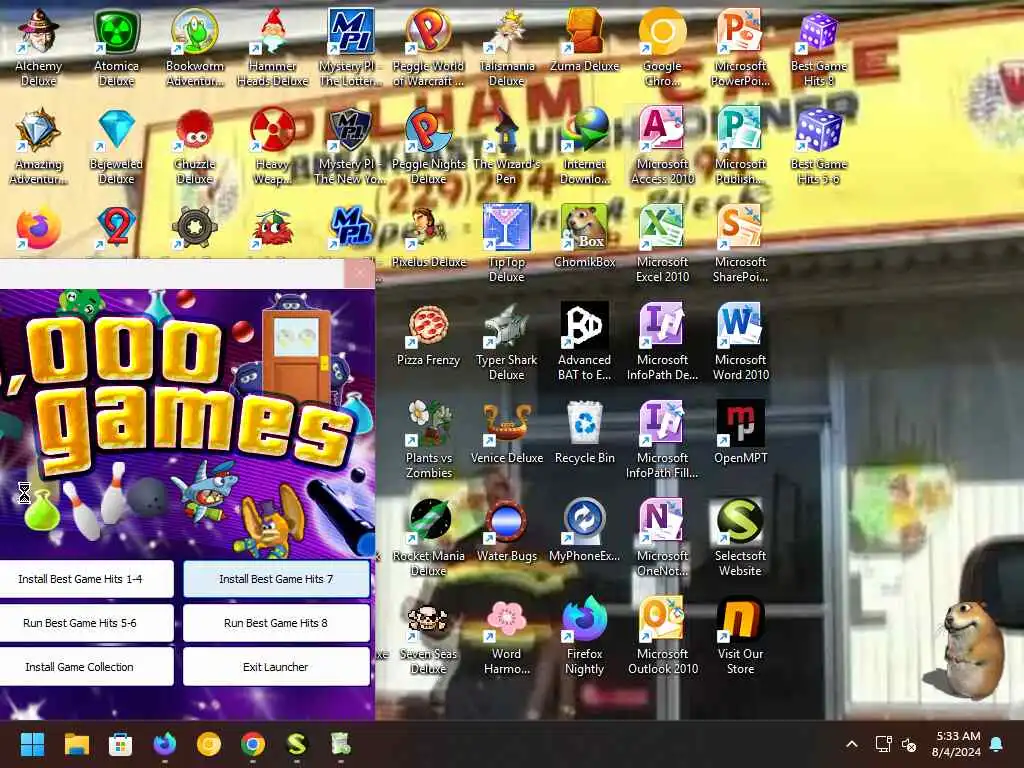Screen dimensions: 1024x768
Task: Click Install Best Game Hits 1-4 button
Action: (80, 579)
